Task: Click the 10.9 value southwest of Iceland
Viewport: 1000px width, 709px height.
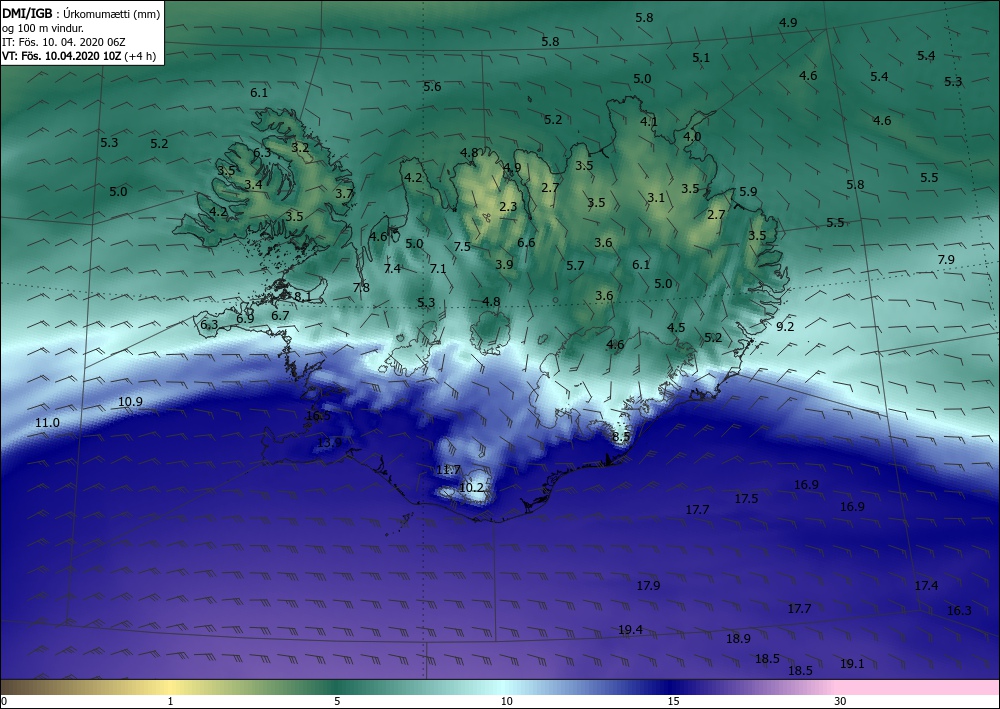Action: (x=131, y=402)
